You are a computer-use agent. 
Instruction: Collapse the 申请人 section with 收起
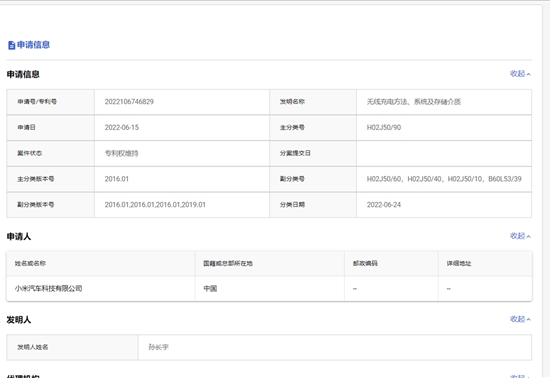click(520, 236)
